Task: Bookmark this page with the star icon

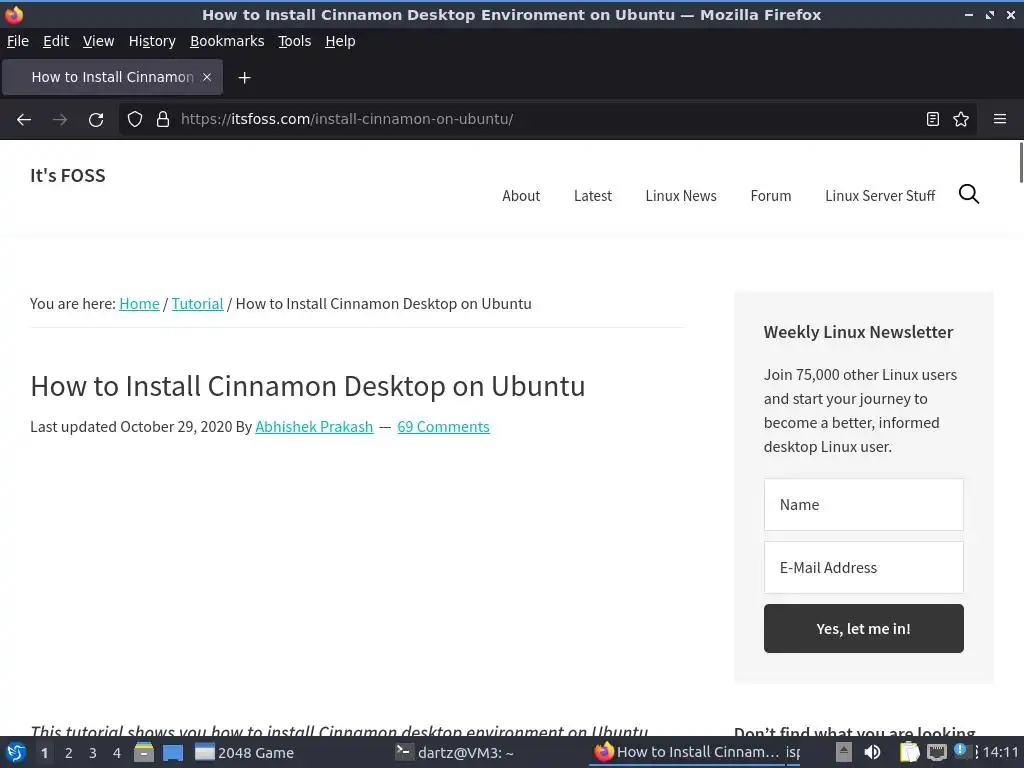Action: click(961, 119)
